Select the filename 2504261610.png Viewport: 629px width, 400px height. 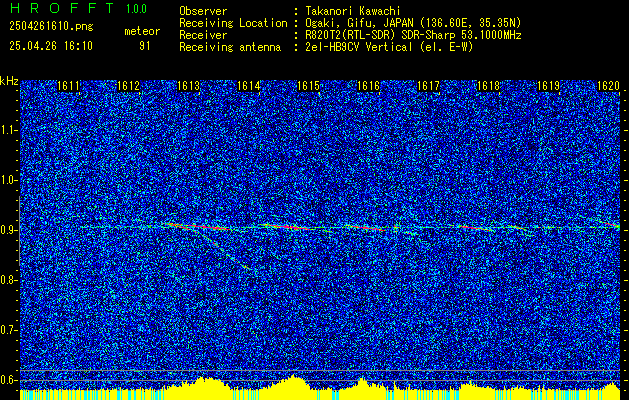click(51, 27)
